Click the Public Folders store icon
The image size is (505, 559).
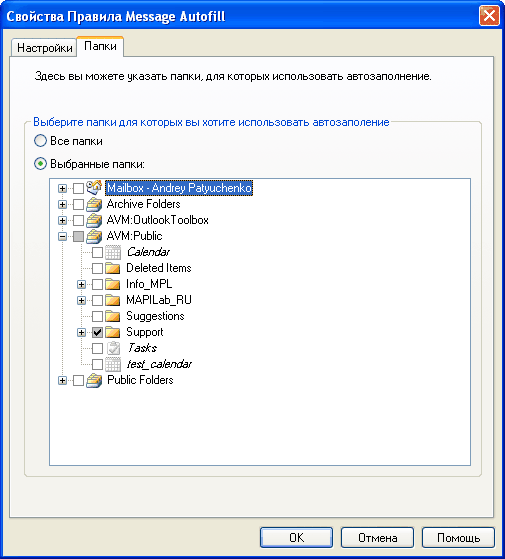coord(94,380)
